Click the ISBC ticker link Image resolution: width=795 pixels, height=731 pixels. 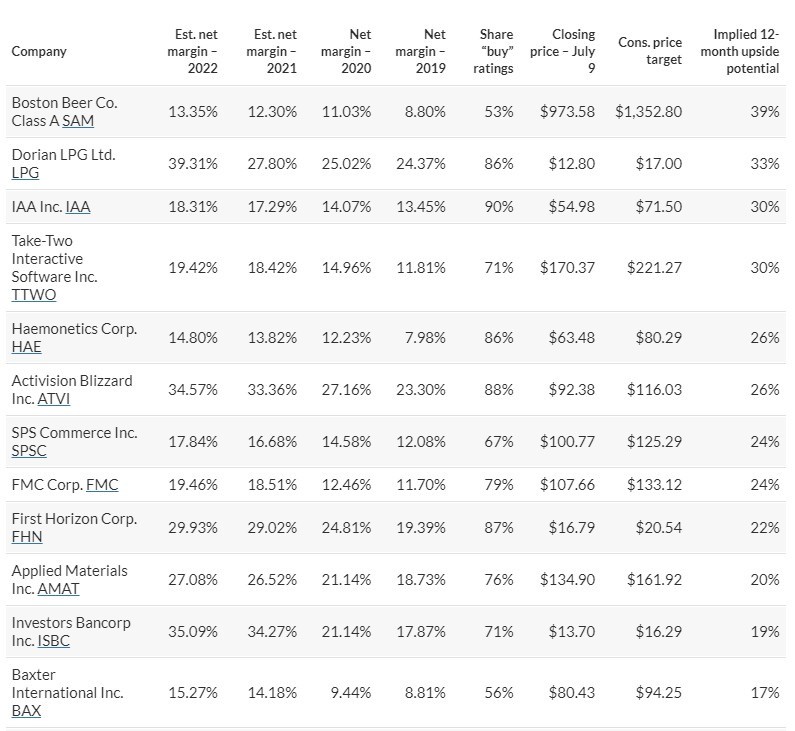[53, 641]
